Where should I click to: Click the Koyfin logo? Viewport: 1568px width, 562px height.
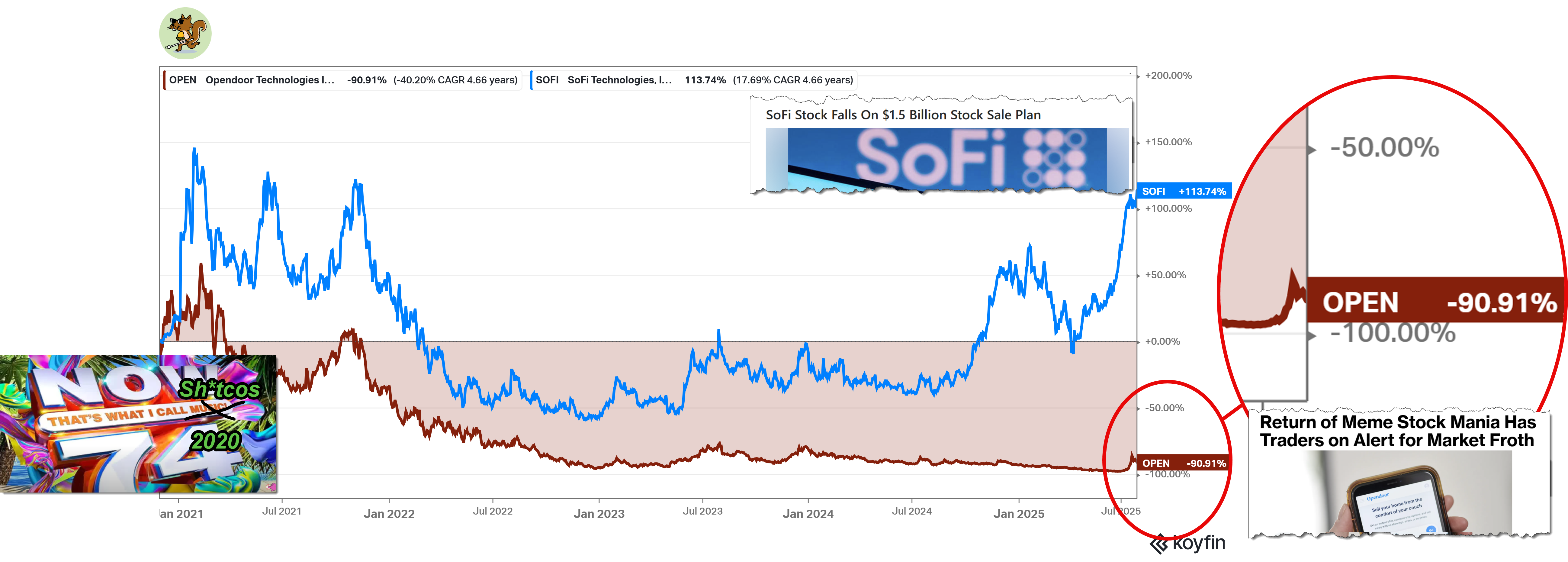click(1187, 543)
